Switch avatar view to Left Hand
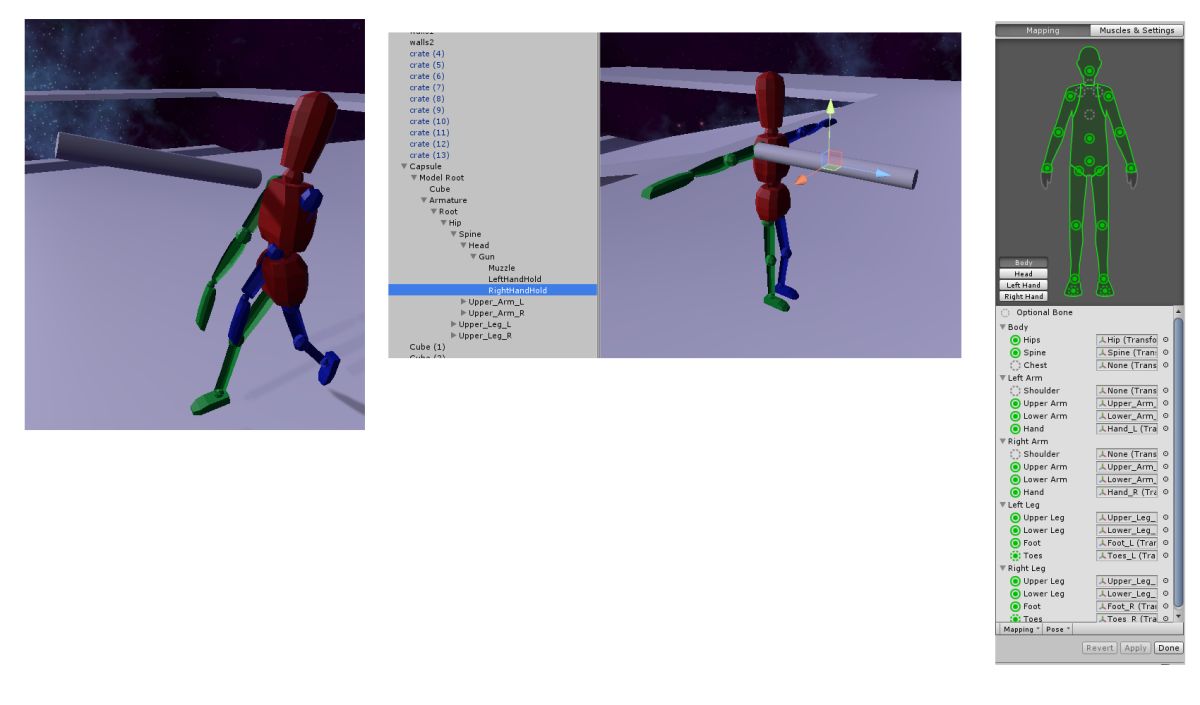The height and width of the screenshot is (705, 1200). 1024,285
